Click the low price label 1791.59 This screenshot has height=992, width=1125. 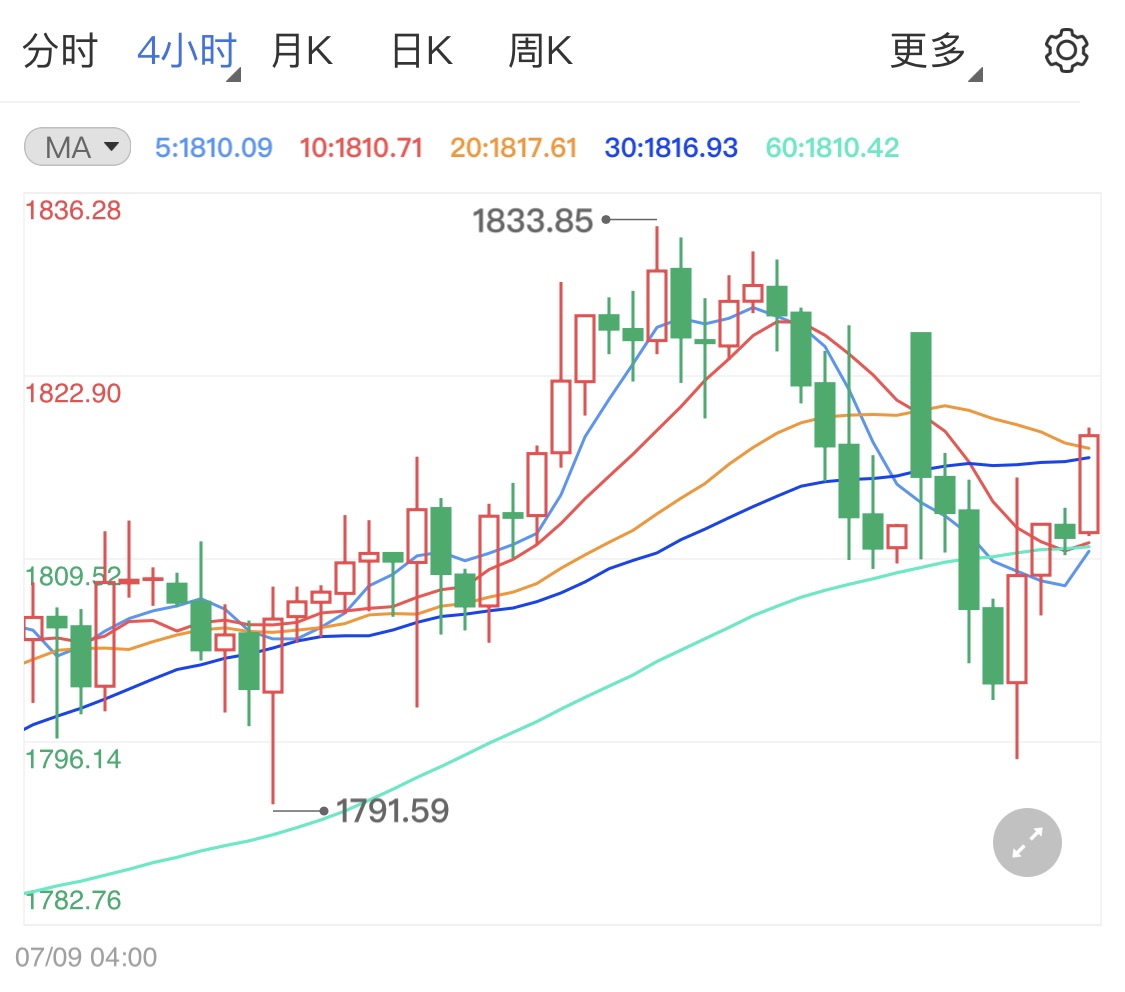pyautogui.click(x=392, y=811)
